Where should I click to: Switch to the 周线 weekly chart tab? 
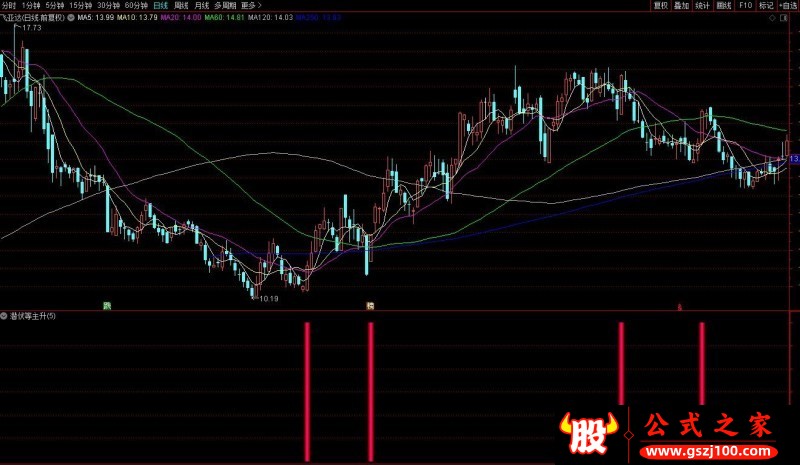point(181,6)
